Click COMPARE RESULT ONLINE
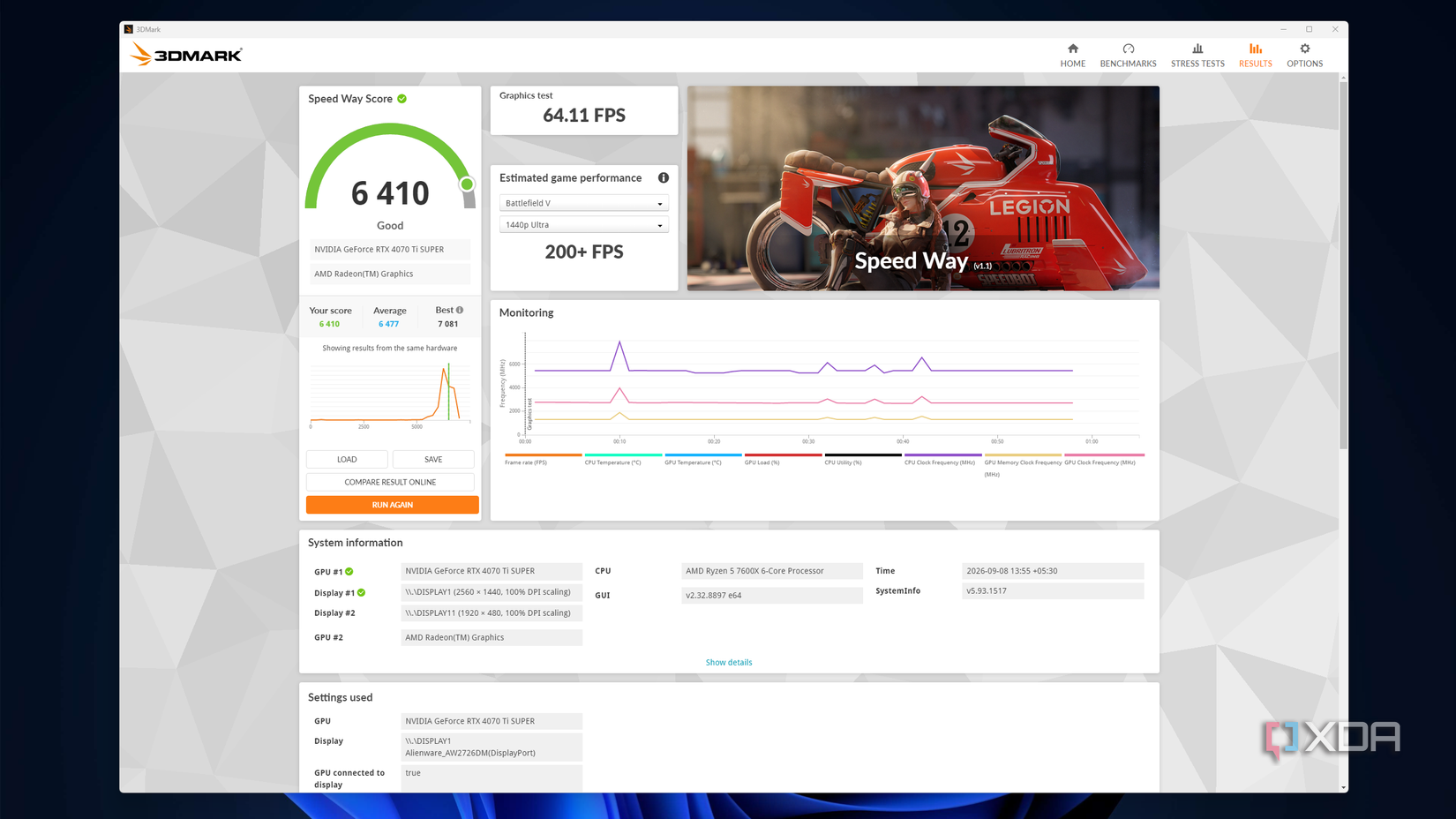Screen dimensions: 1456x819 point(390,482)
